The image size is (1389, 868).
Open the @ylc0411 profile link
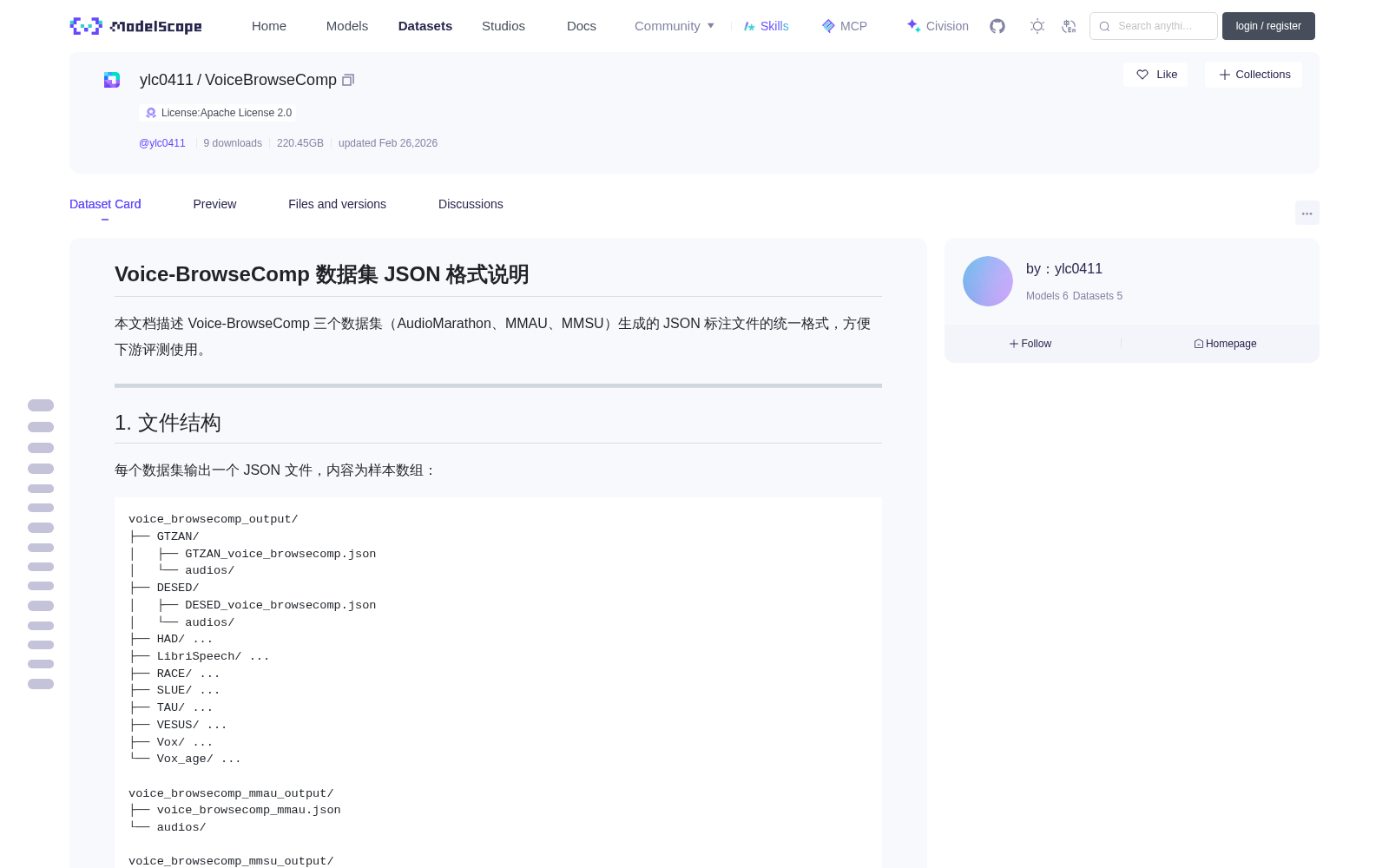[162, 143]
